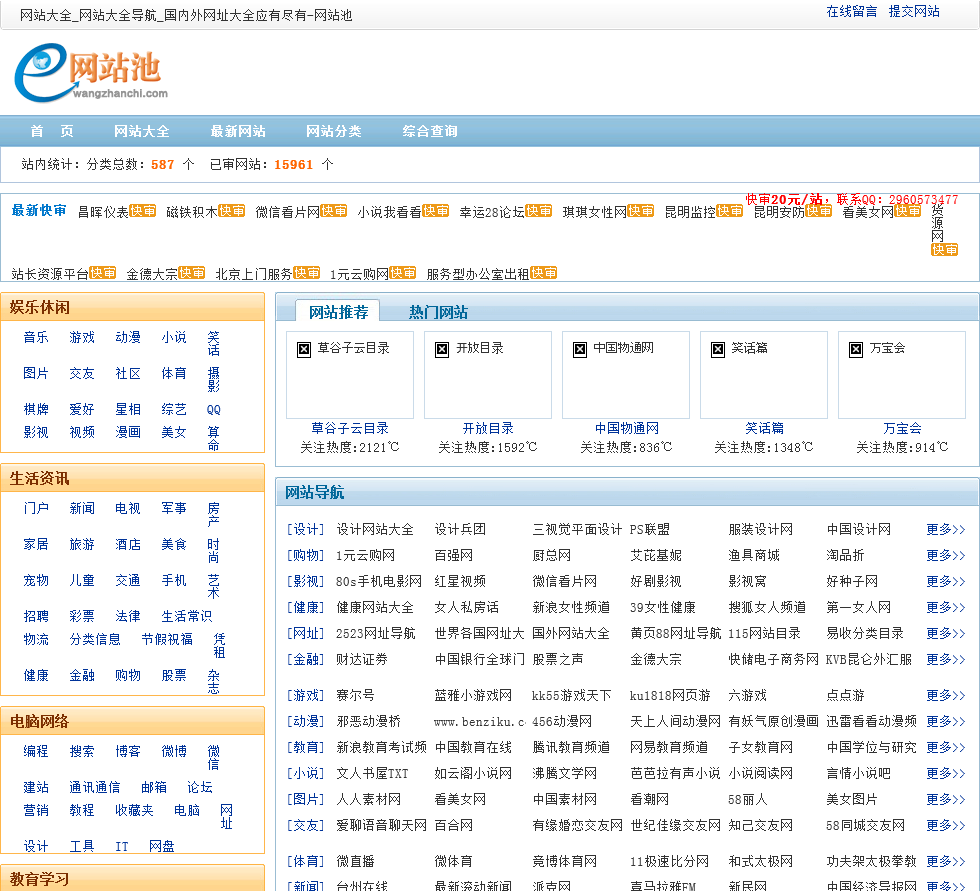980x891 pixels.
Task: Open the 金德大宗 quick-review link
Action: click(152, 274)
